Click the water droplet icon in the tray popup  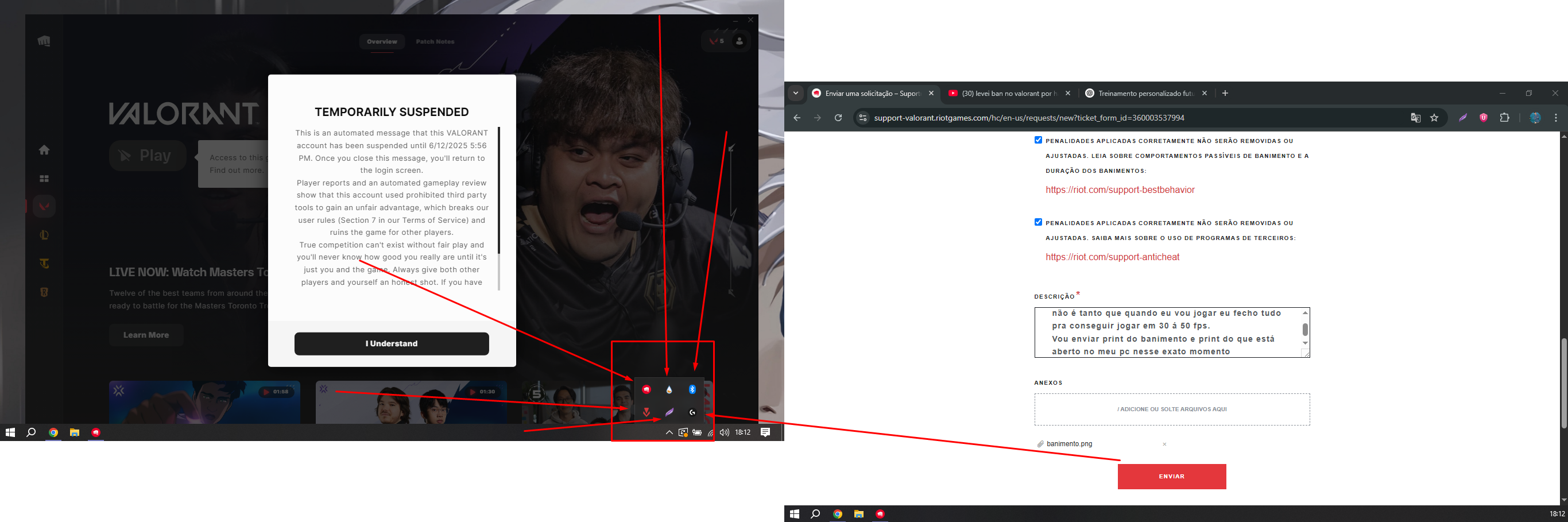click(669, 389)
